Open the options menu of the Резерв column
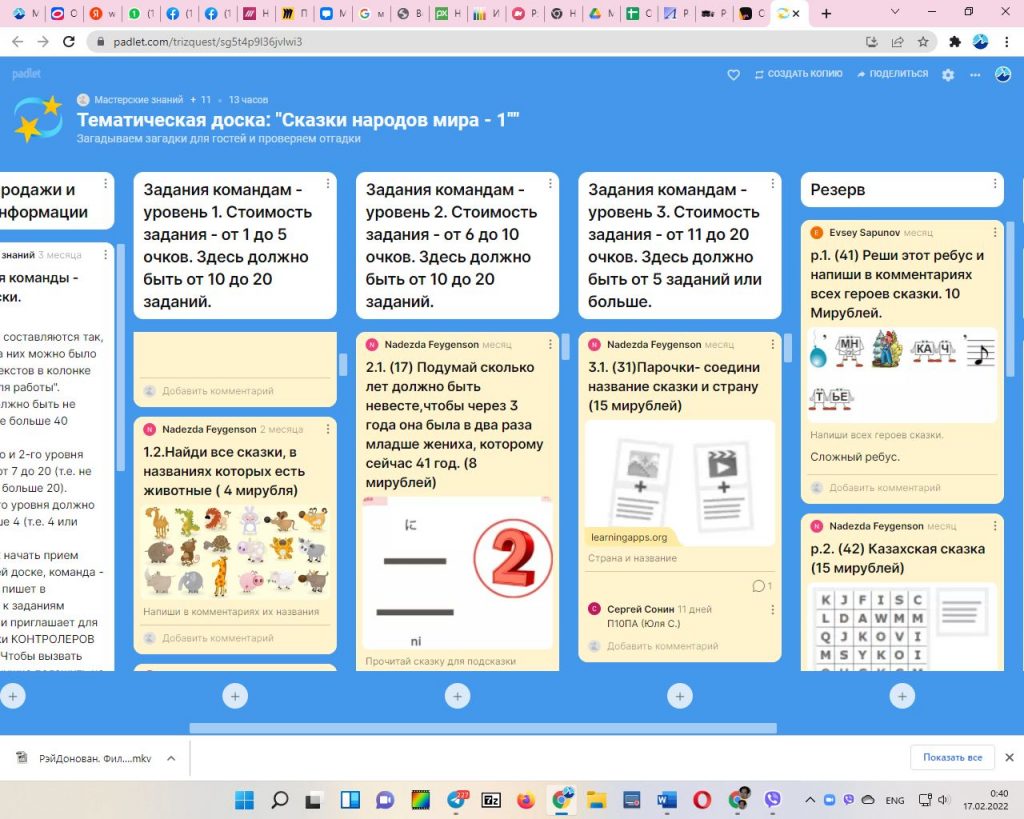 pos(994,185)
